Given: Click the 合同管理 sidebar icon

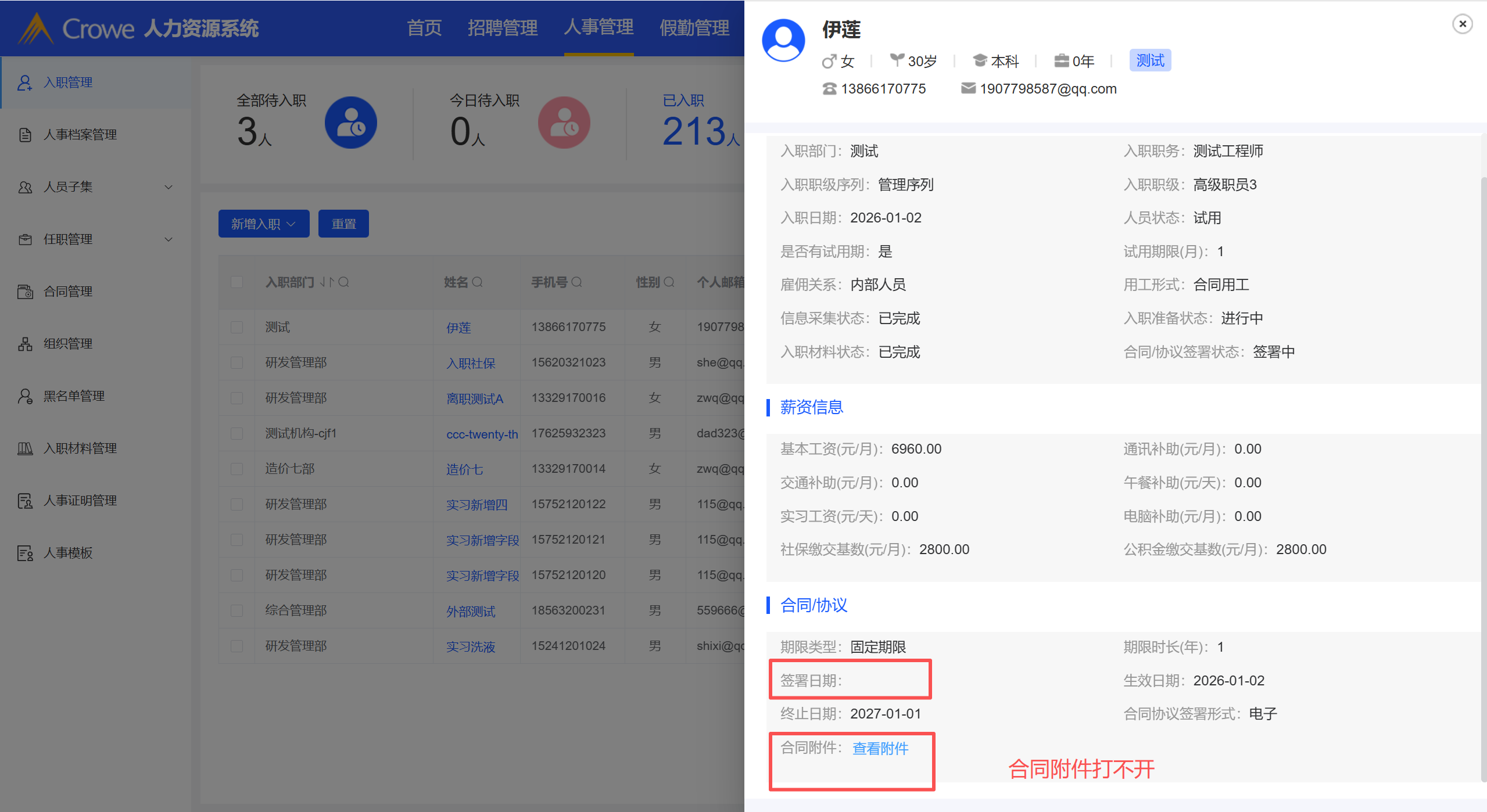Looking at the screenshot, I should click(x=25, y=292).
